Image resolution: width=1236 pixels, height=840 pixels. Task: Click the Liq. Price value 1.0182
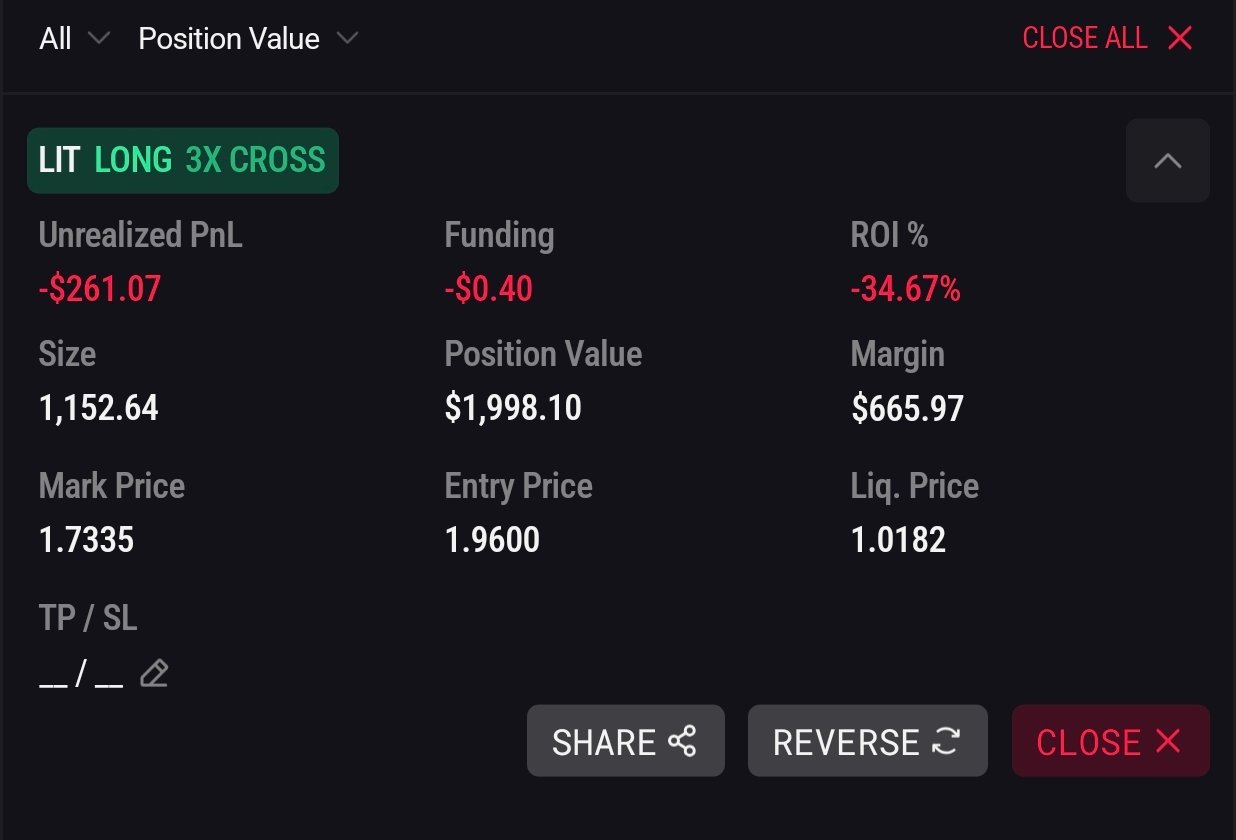click(x=898, y=540)
